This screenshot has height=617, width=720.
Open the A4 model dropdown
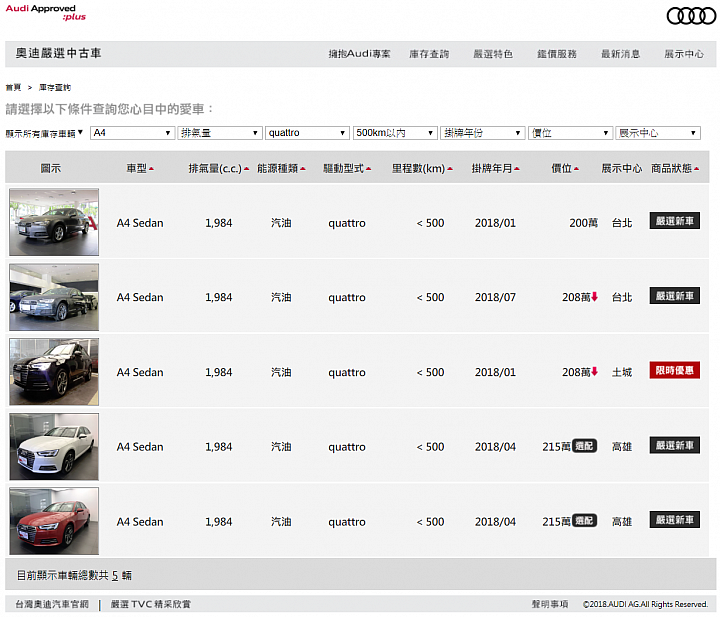[x=132, y=133]
